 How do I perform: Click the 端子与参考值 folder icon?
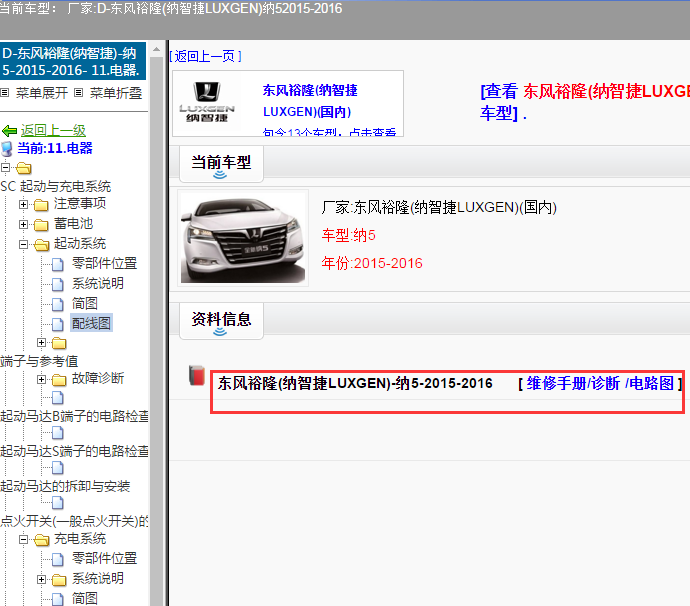59,343
